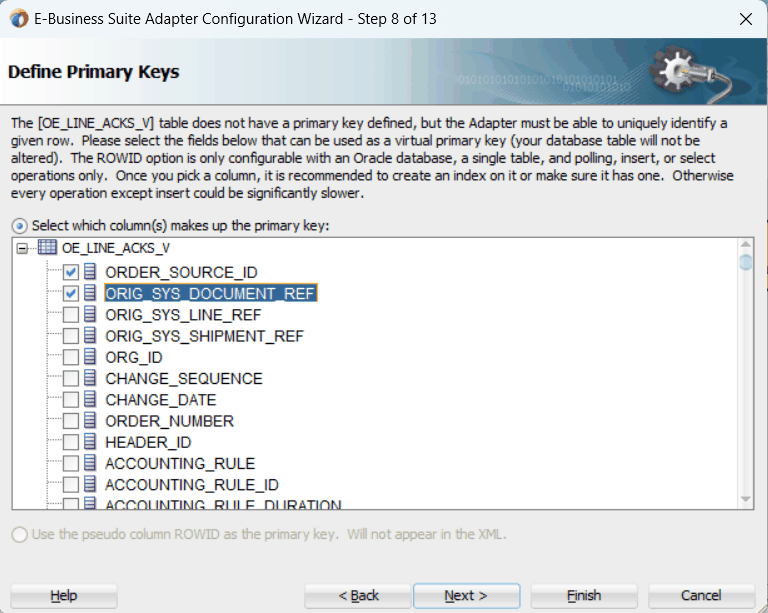Select the OE_LINE_ACKS_V table name
The width and height of the screenshot is (768, 613).
click(x=116, y=248)
